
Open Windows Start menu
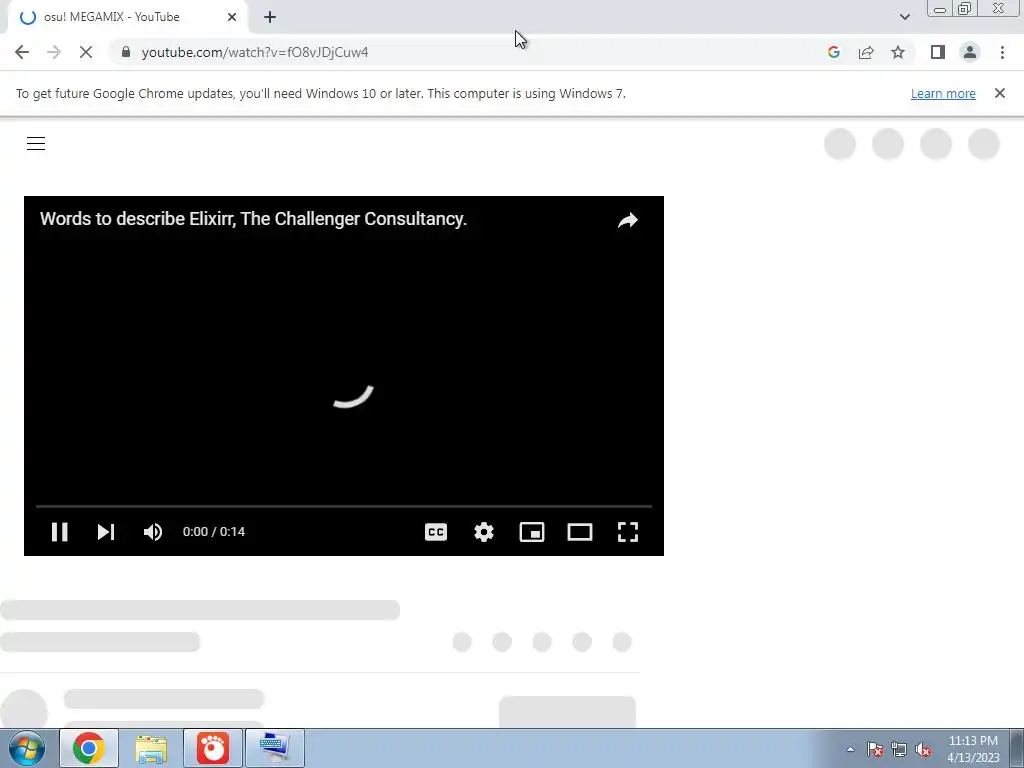(27, 748)
